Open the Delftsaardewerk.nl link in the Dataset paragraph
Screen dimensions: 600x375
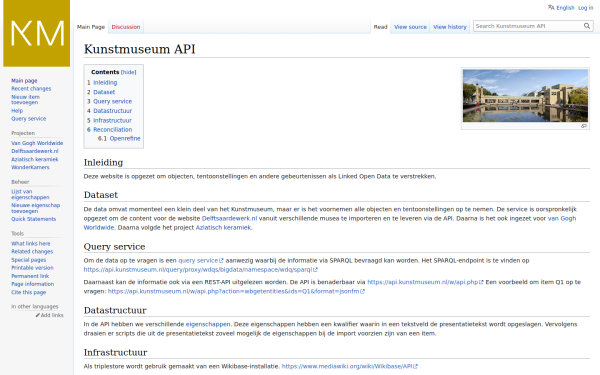click(229, 218)
